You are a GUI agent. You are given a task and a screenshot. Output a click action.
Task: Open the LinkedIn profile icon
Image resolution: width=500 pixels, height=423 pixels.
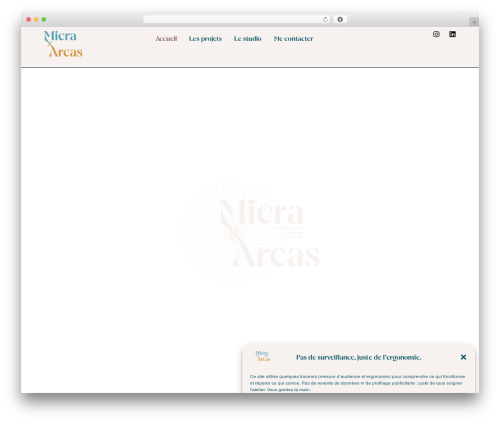click(x=452, y=34)
